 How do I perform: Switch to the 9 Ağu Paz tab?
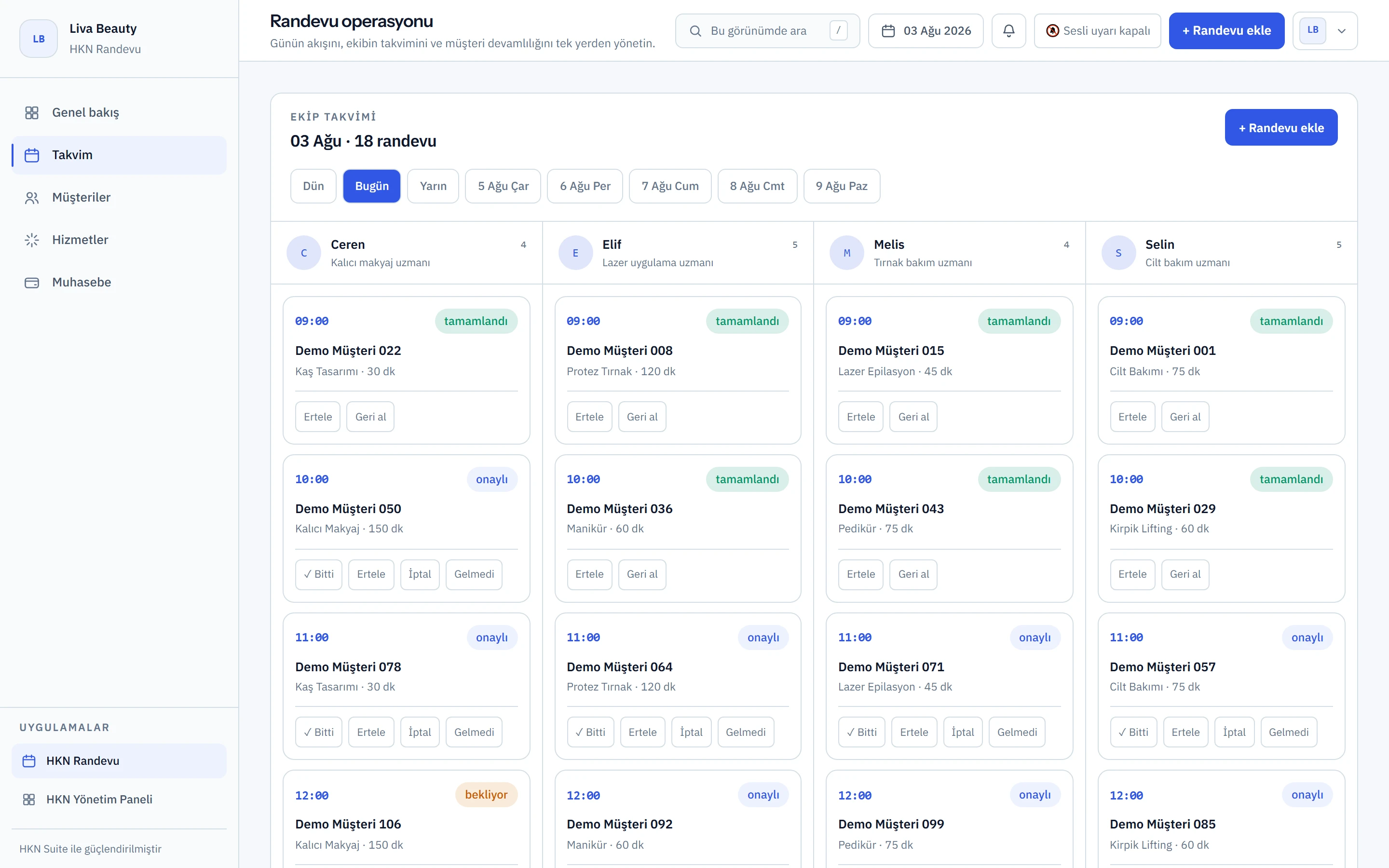pos(842,186)
